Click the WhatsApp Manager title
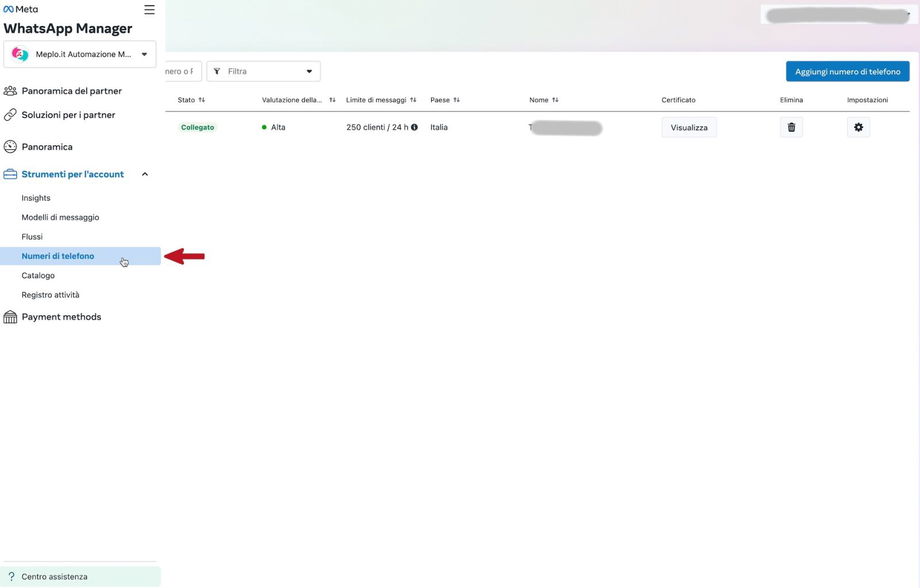The image size is (920, 588). pyautogui.click(x=67, y=29)
